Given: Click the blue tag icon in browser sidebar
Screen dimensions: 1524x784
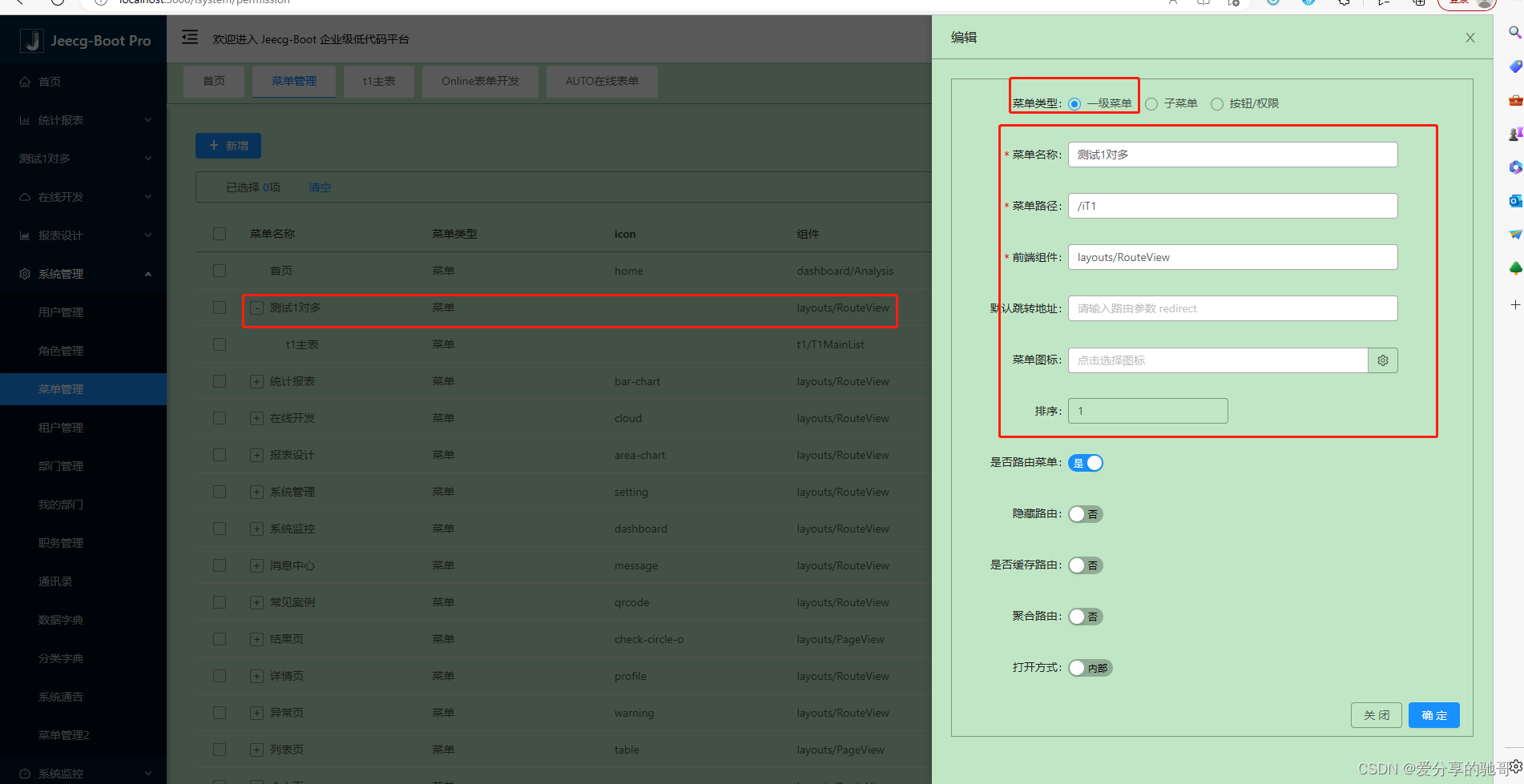Looking at the screenshot, I should (x=1514, y=66).
